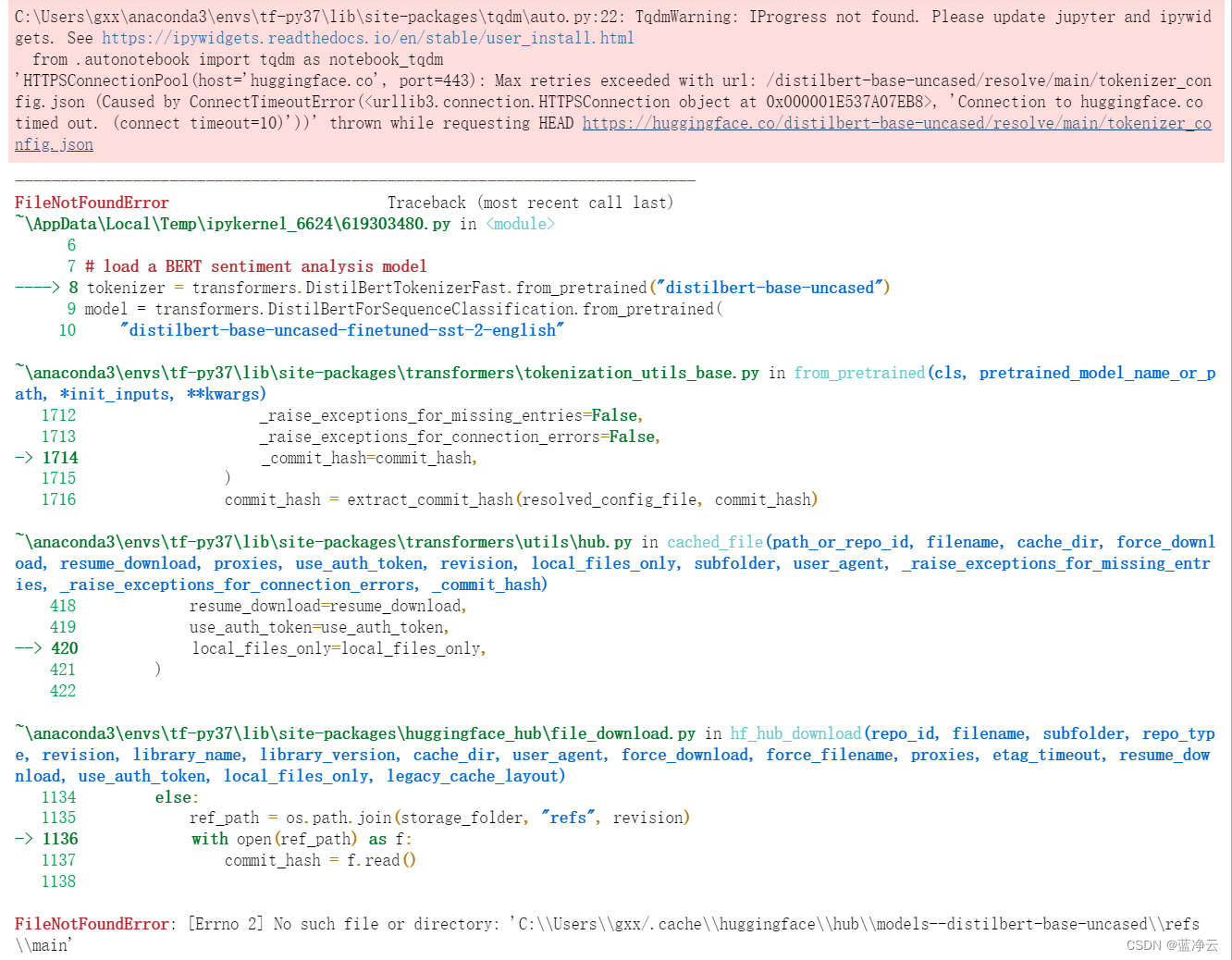Click the huggingface_hub\file_download.py file path
Image resolution: width=1232 pixels, height=960 pixels.
[355, 733]
